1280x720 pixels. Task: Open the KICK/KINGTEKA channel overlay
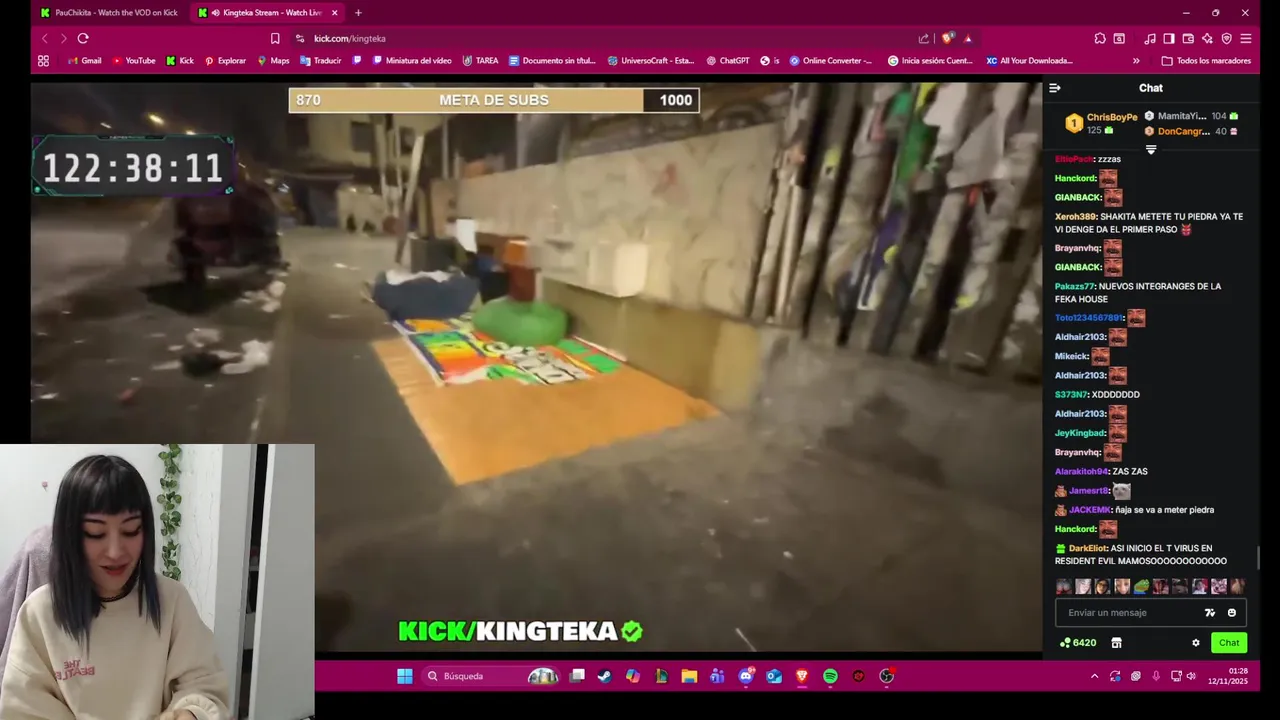(520, 631)
